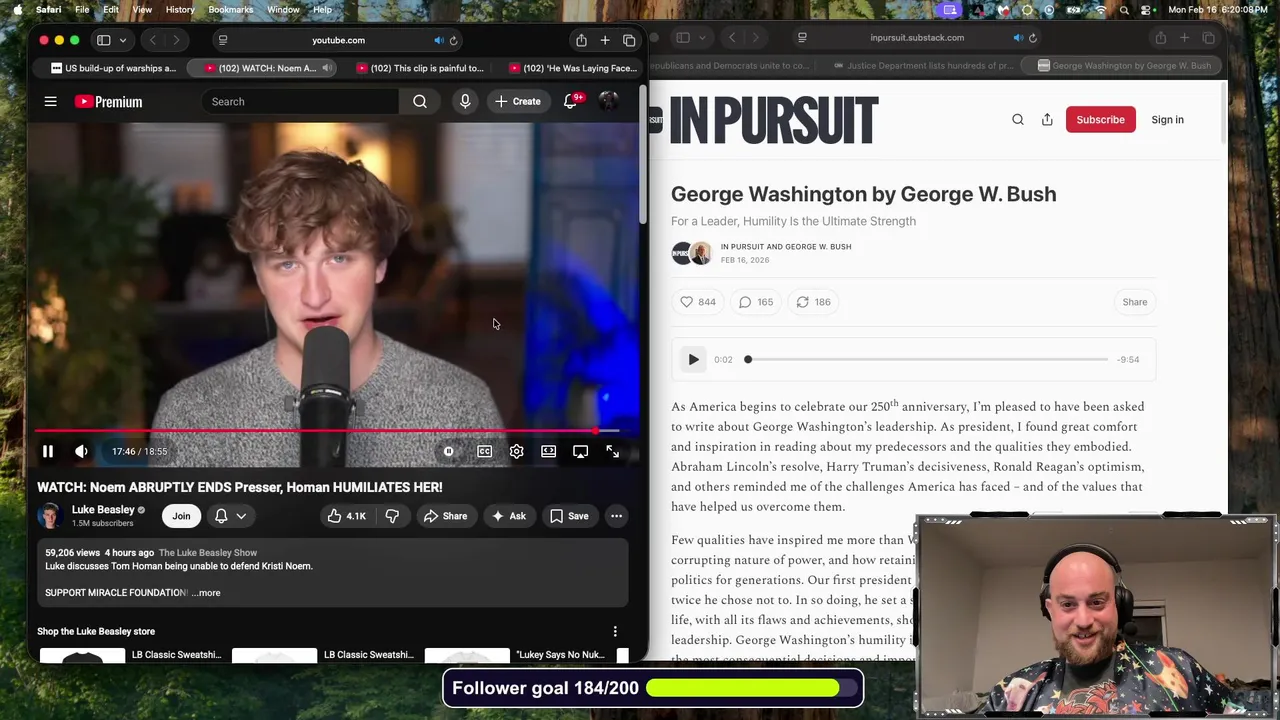
Task: Open 'Justice Department lists' tab in Substack window
Action: pos(922,66)
